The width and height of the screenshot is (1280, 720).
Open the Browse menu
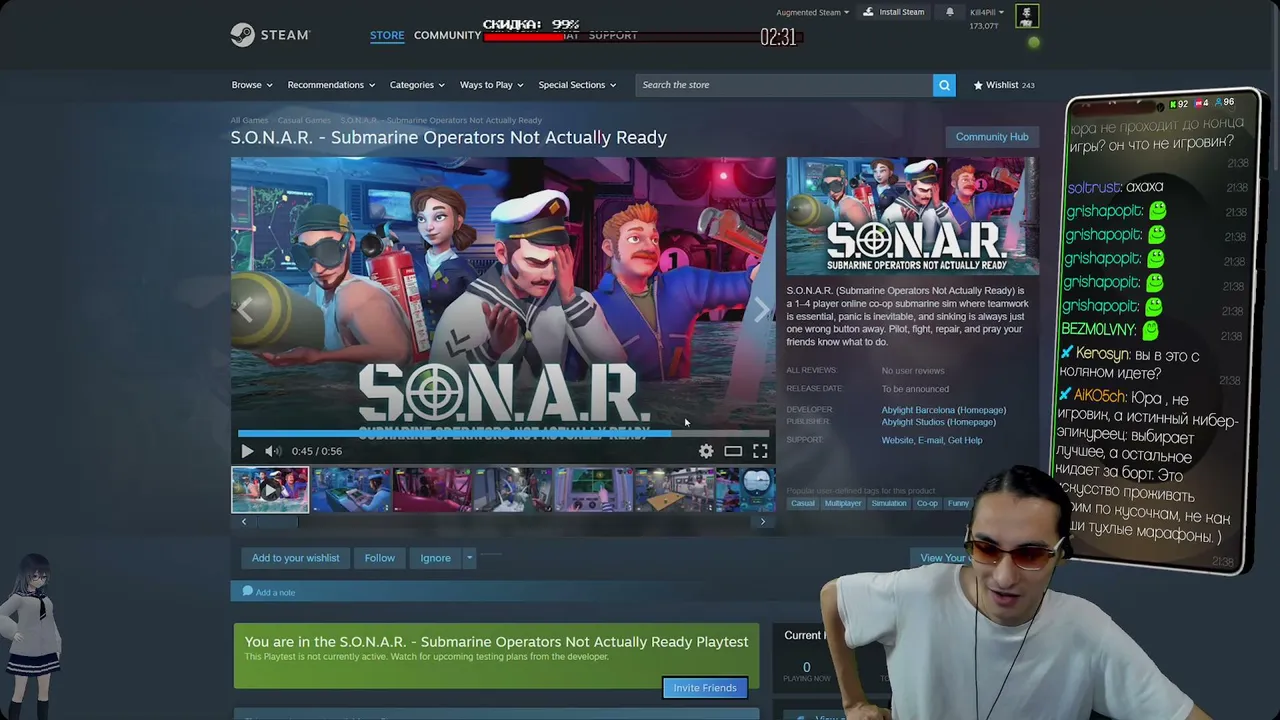click(252, 85)
